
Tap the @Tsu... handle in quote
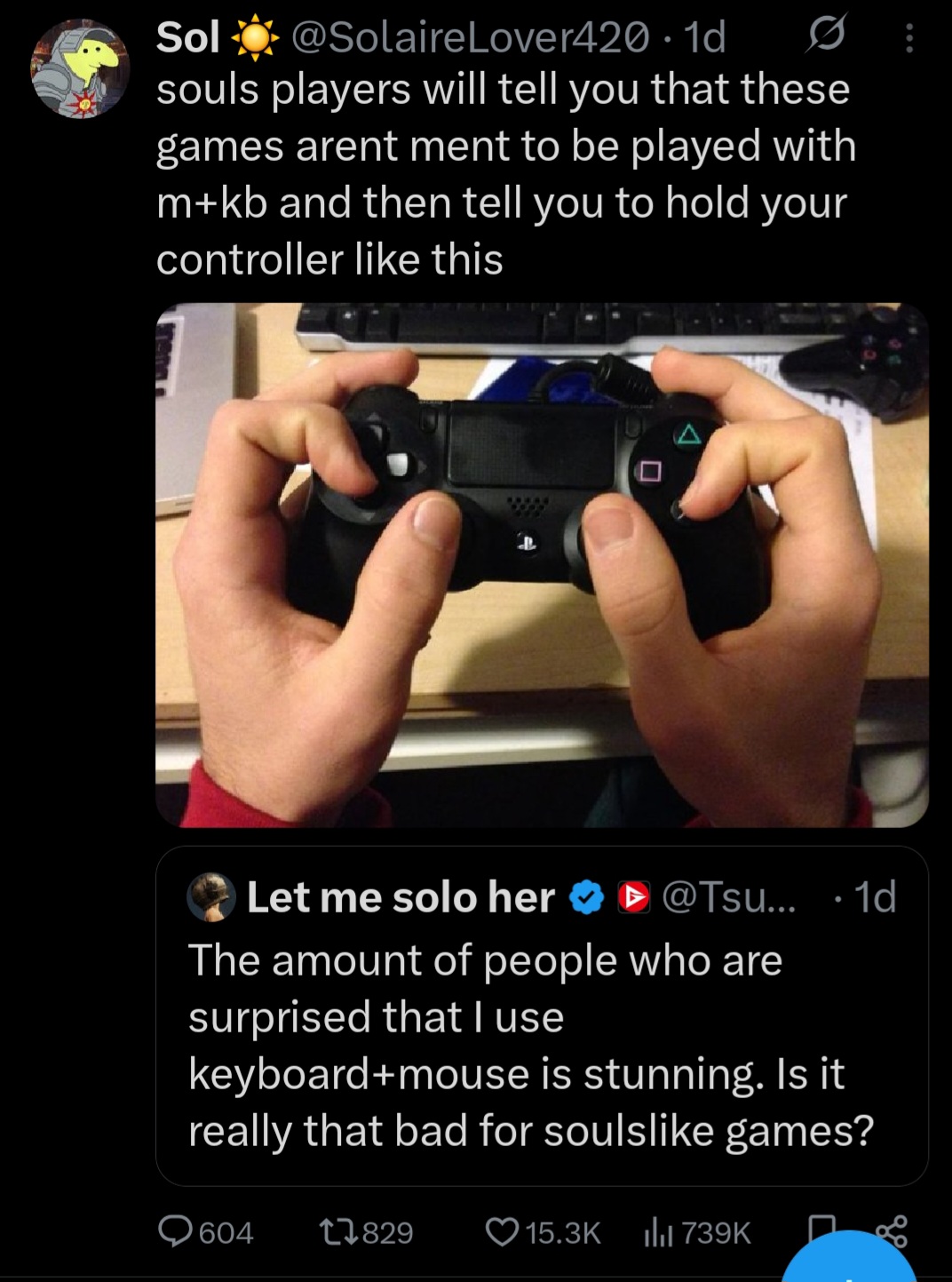(x=730, y=897)
